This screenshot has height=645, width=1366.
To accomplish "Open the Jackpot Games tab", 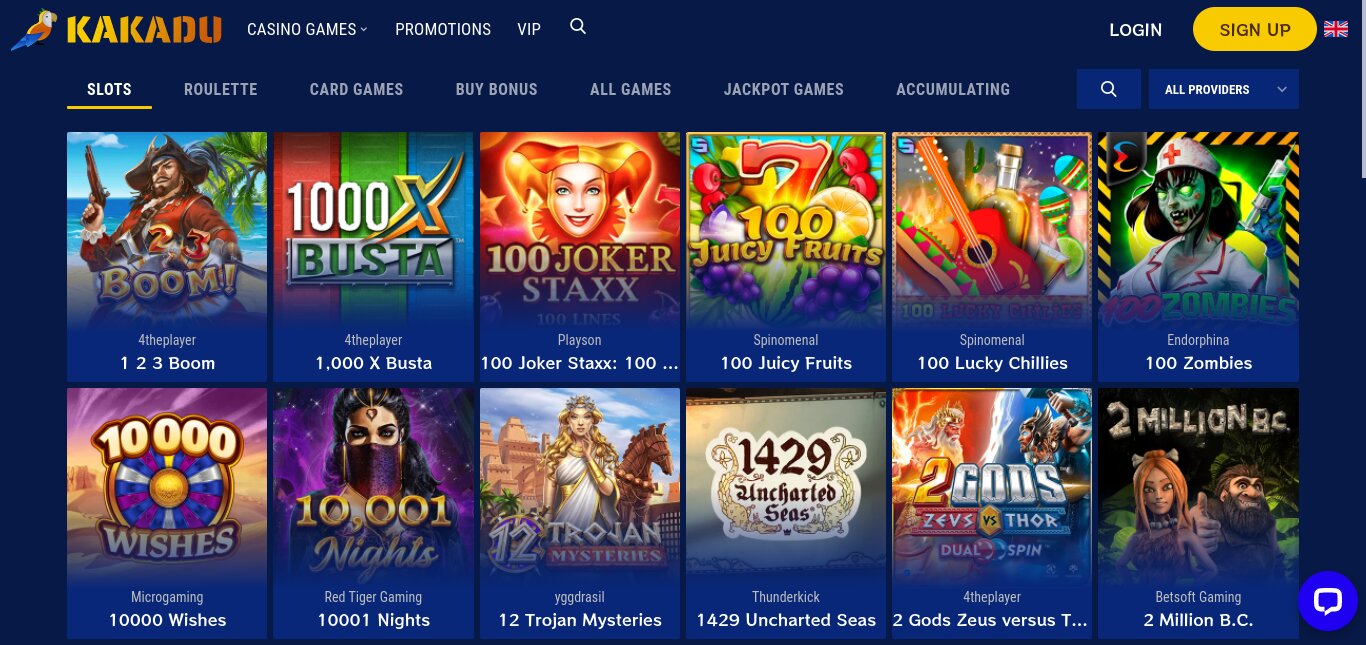I will (x=784, y=89).
